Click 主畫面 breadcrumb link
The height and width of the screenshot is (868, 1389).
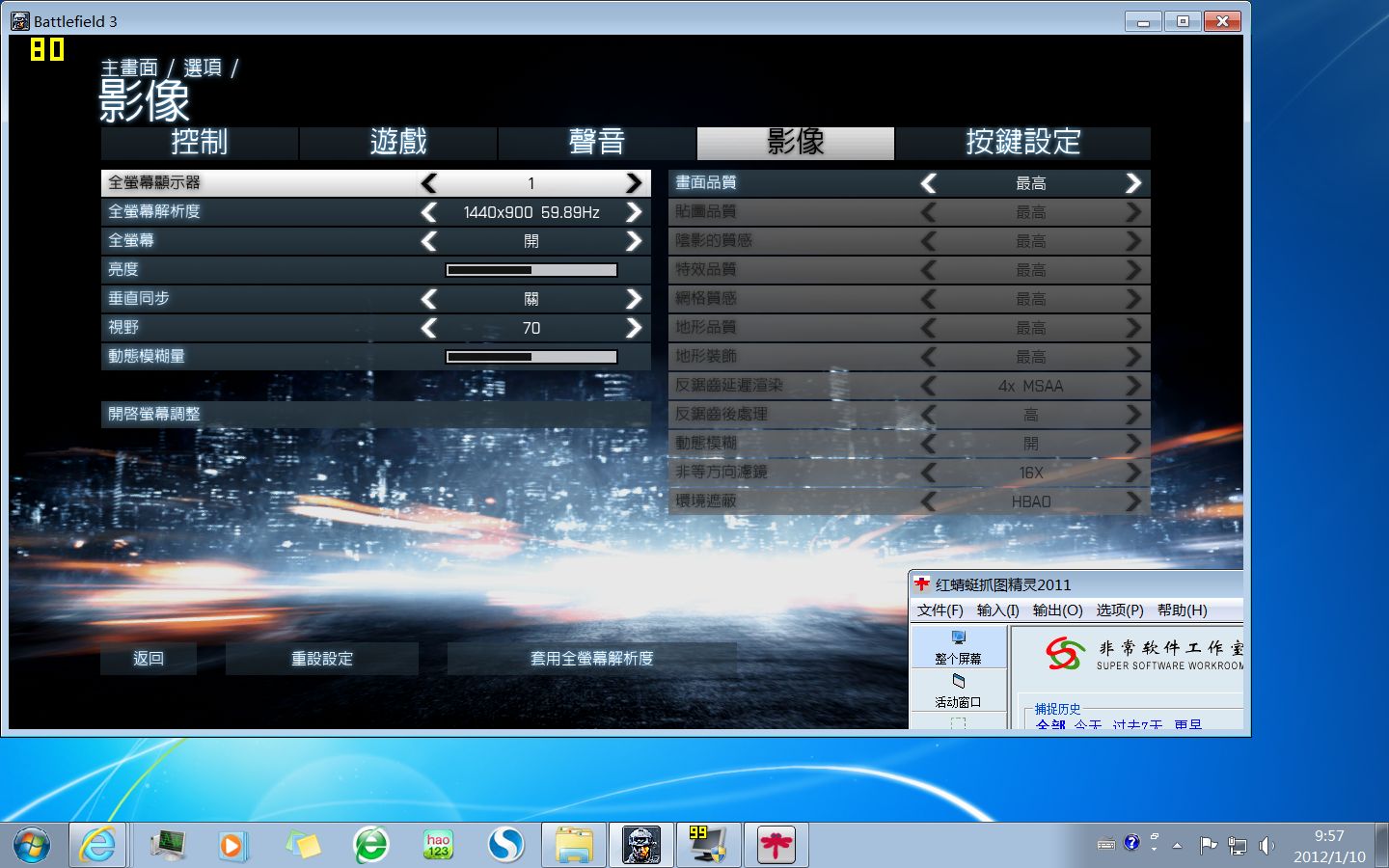point(129,68)
